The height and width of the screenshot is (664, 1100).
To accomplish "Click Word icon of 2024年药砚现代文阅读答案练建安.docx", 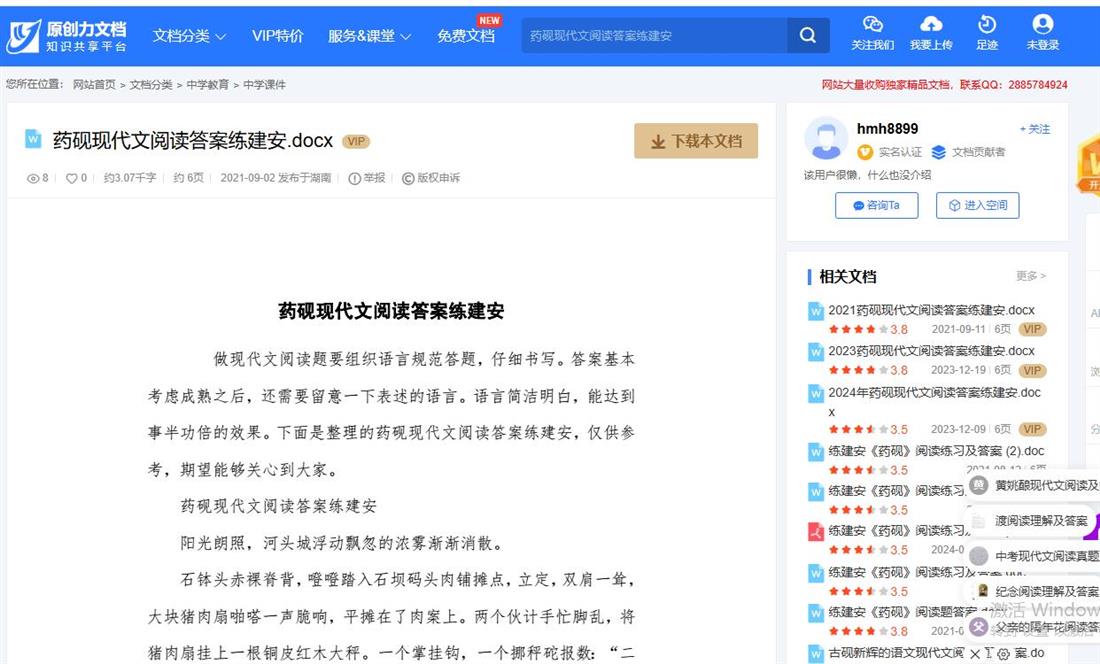I will coord(815,394).
